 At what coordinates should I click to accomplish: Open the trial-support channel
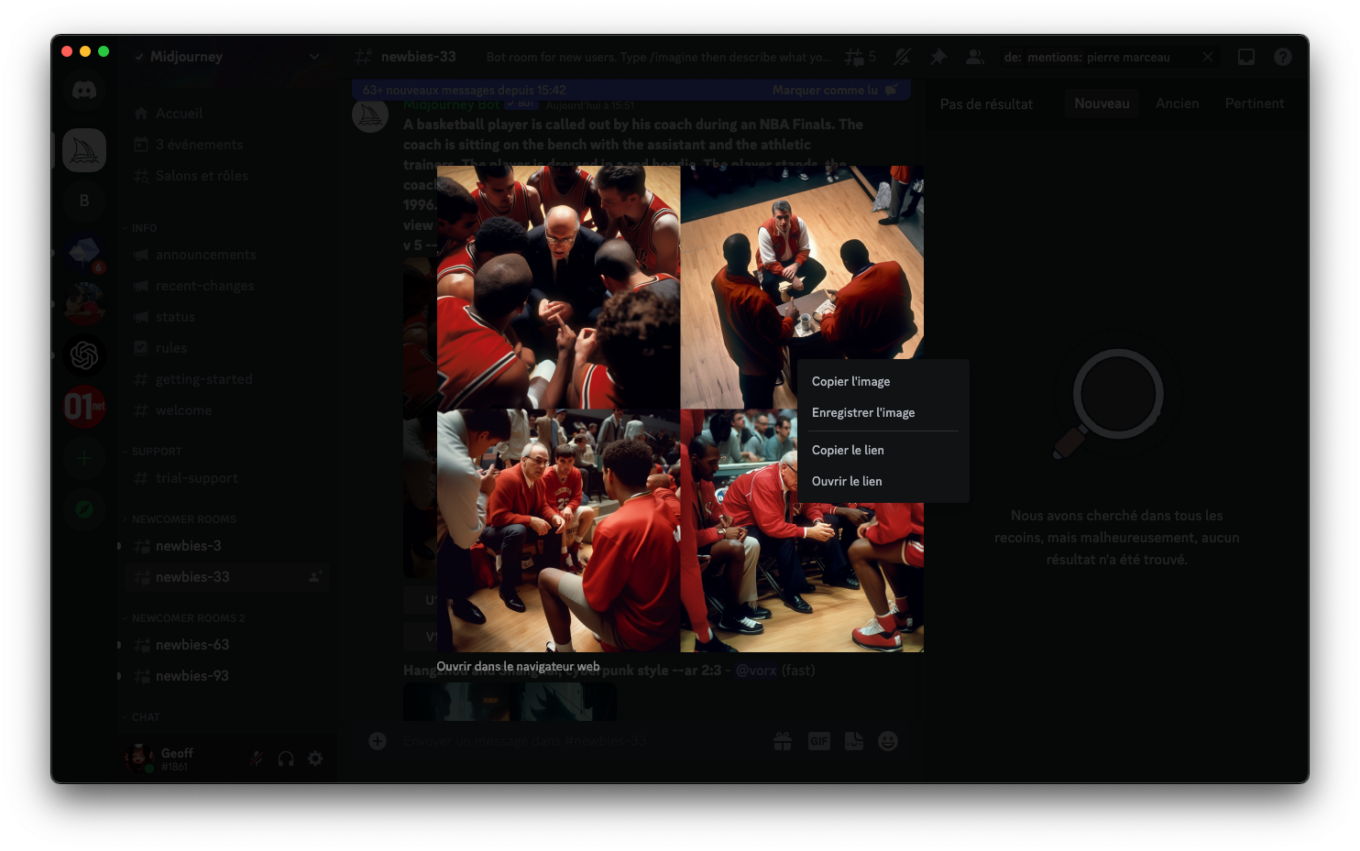coord(225,478)
